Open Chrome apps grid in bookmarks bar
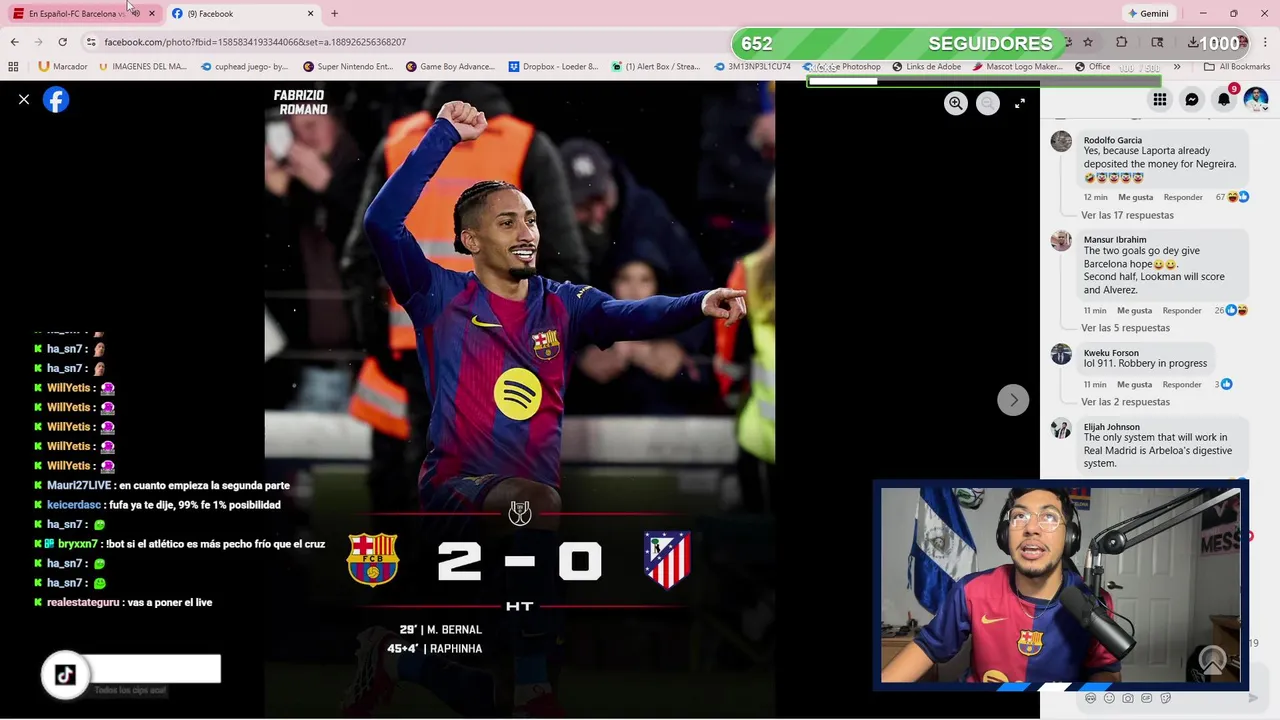The width and height of the screenshot is (1280, 720). click(x=13, y=67)
